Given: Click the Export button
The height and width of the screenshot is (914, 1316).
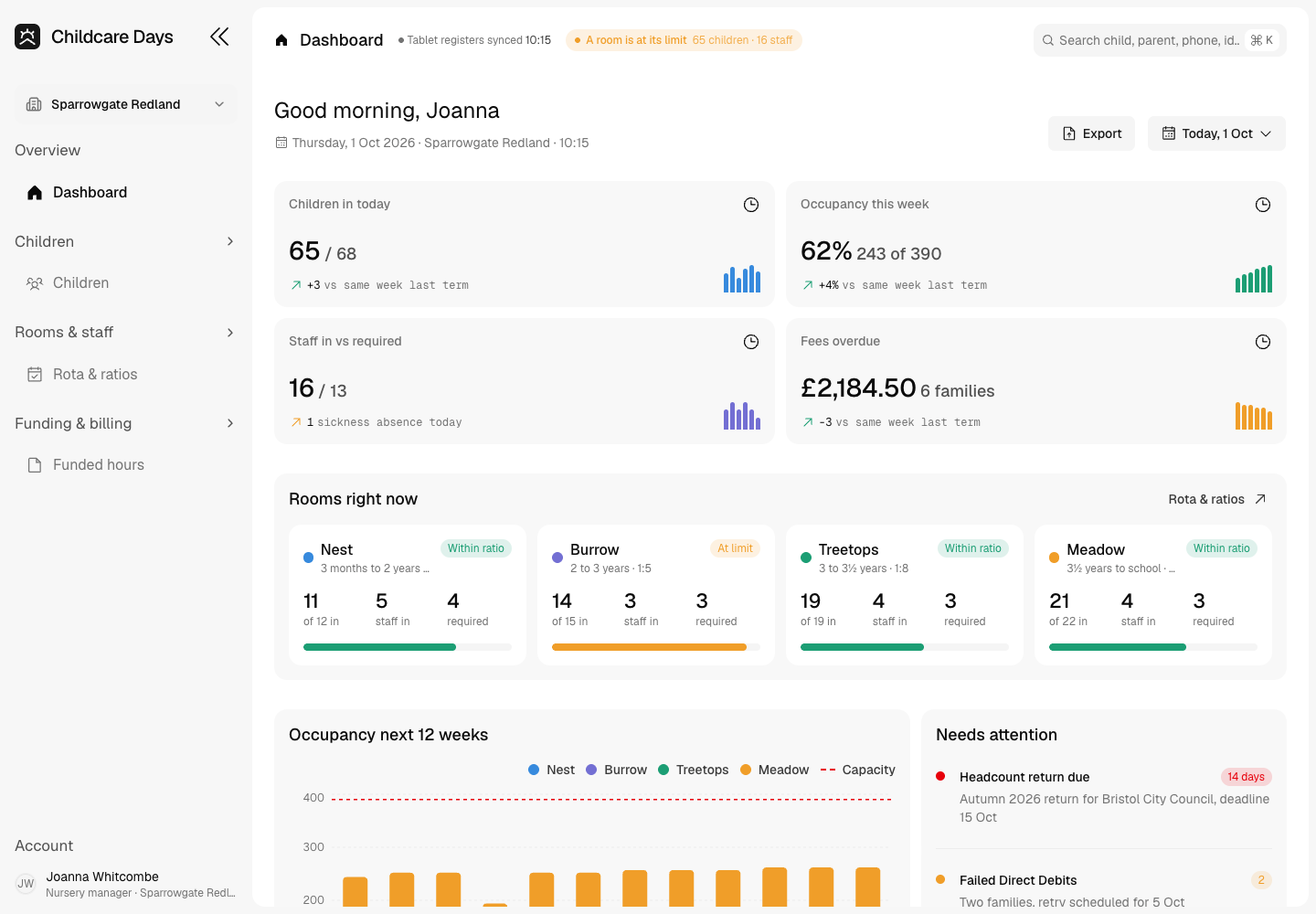Looking at the screenshot, I should click(x=1092, y=133).
